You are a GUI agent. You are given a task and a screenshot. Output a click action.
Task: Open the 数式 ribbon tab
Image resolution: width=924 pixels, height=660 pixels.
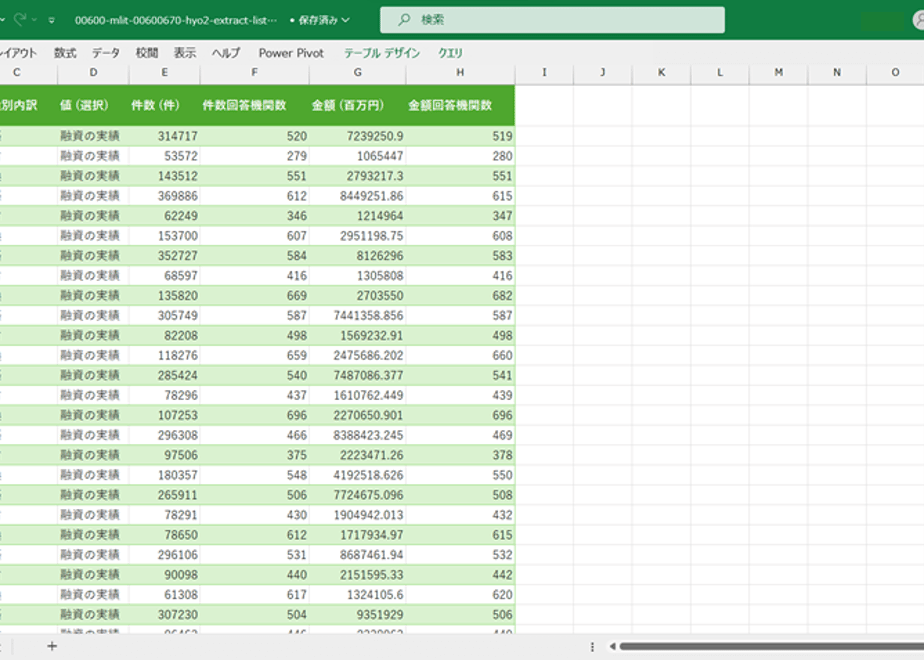pyautogui.click(x=65, y=53)
